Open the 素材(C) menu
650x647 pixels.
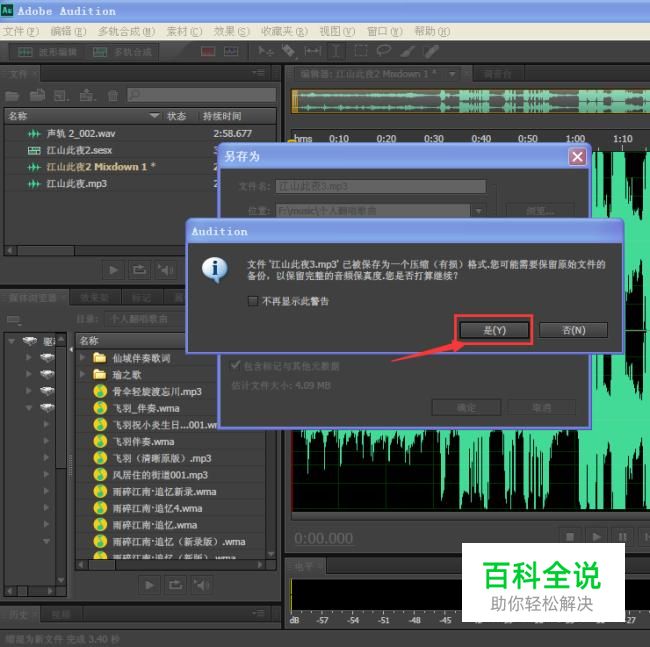[x=184, y=32]
